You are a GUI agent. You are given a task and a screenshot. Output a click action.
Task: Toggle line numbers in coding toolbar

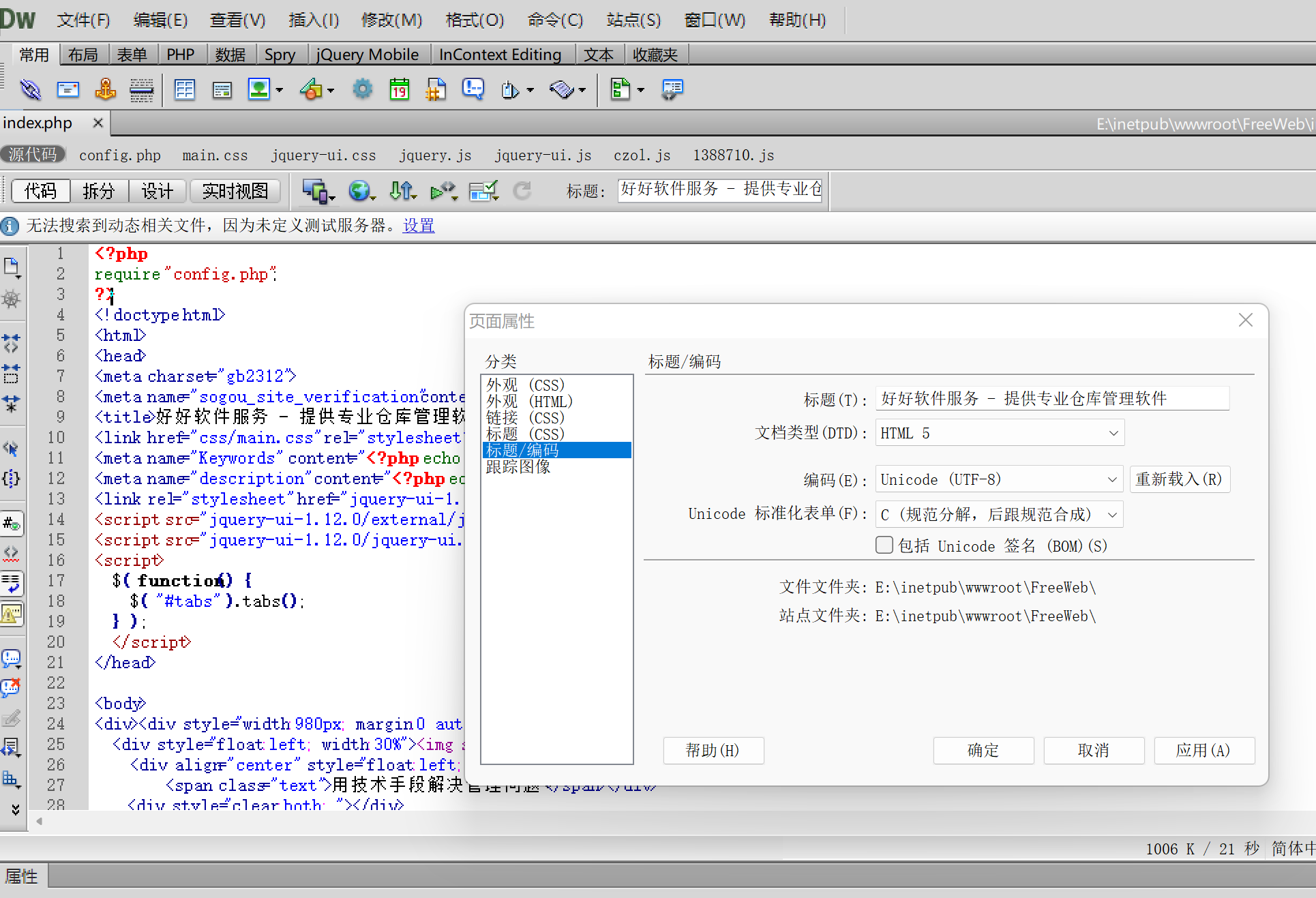12,524
